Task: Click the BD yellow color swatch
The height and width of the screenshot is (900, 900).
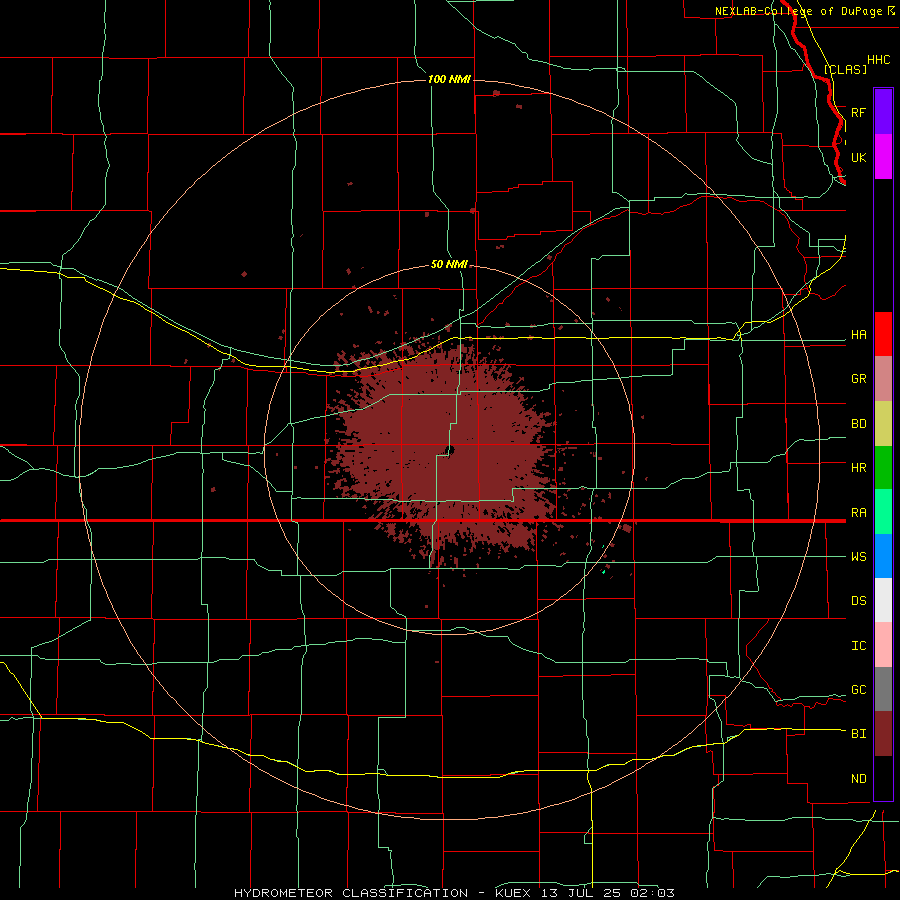Action: point(883,424)
